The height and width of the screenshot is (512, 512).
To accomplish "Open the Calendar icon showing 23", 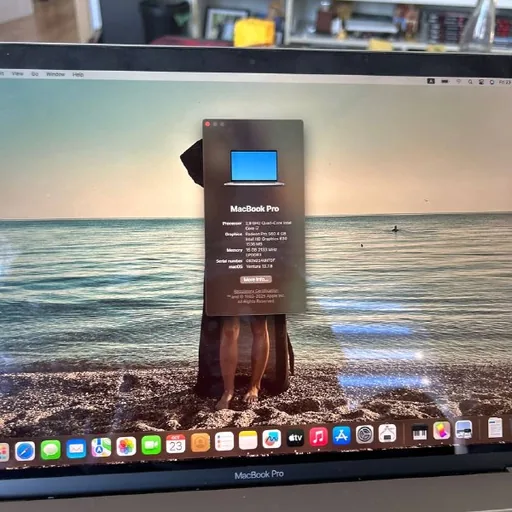I will [x=176, y=443].
